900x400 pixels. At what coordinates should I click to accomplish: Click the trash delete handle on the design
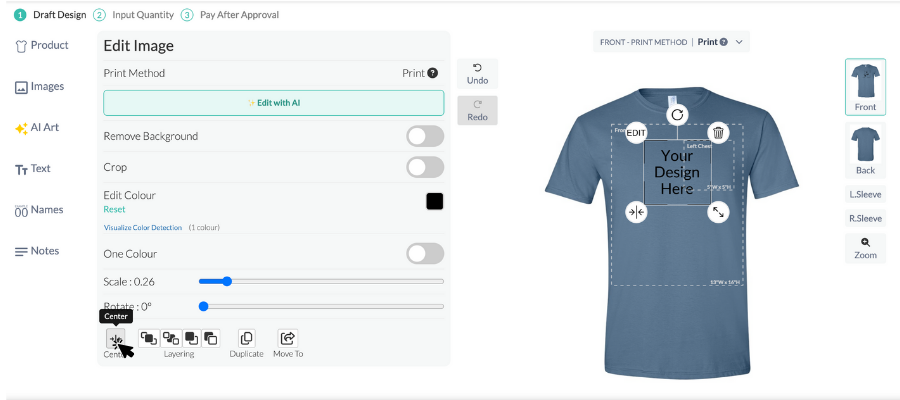718,133
